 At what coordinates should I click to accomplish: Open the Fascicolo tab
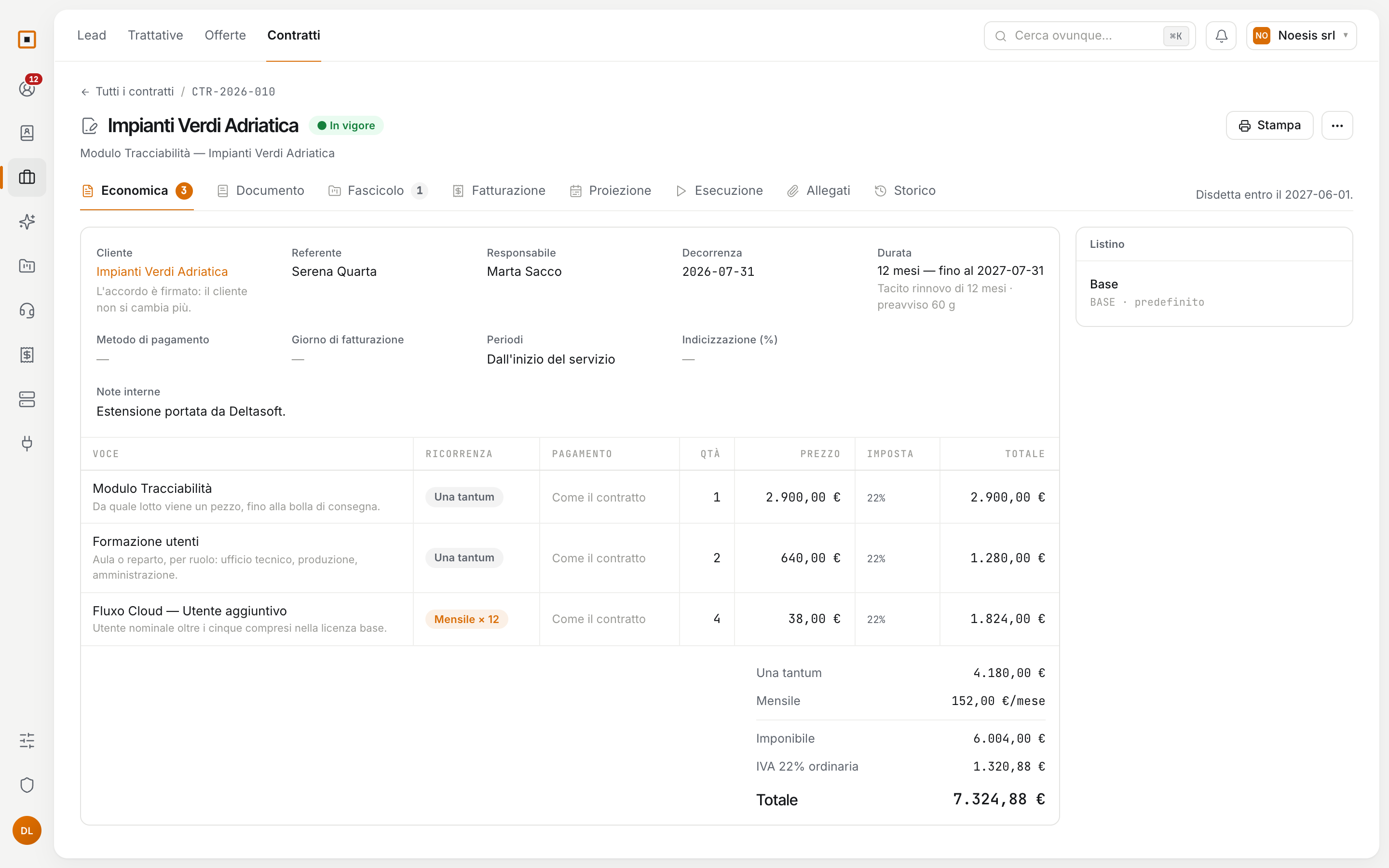tap(378, 190)
